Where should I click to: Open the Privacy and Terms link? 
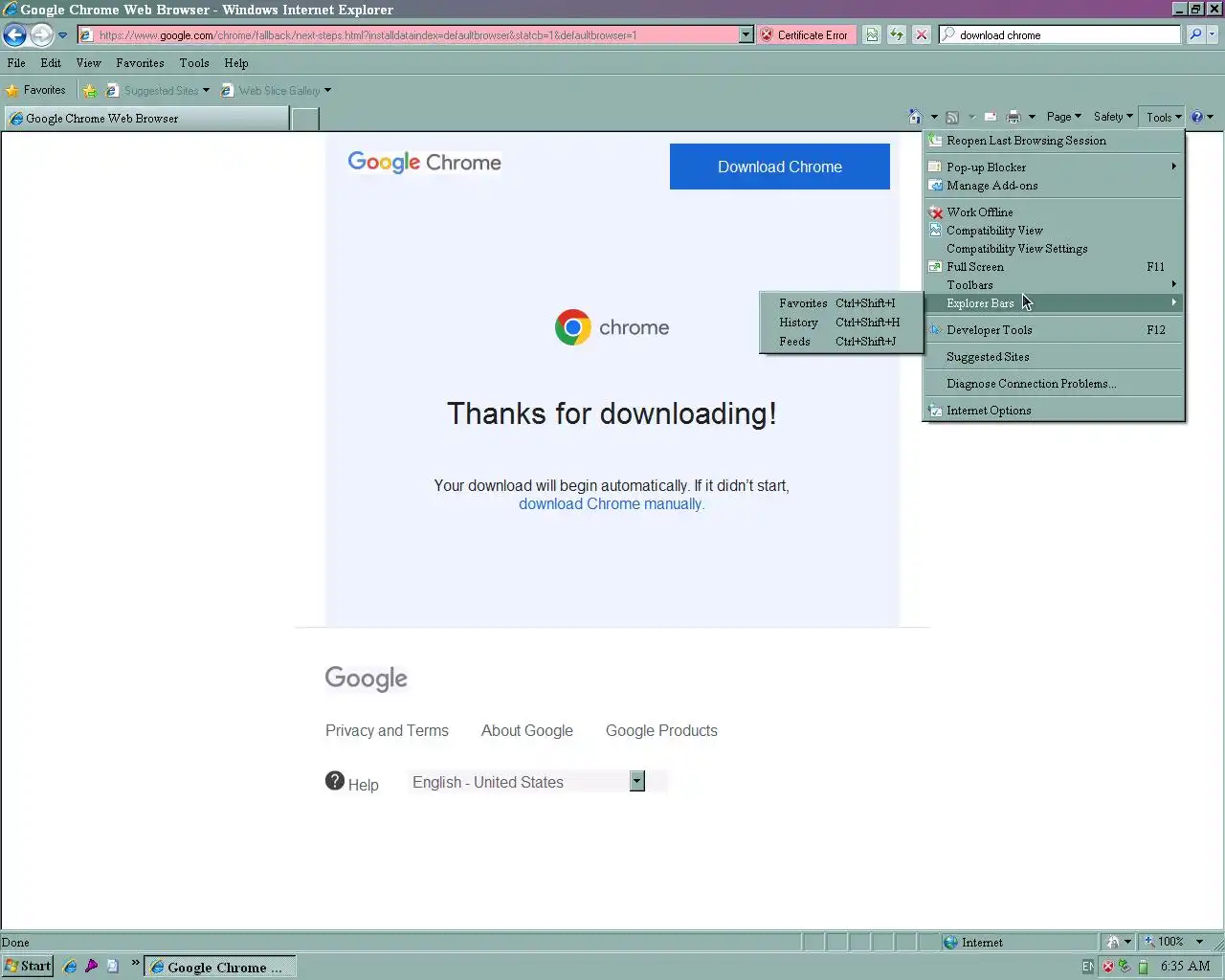click(x=387, y=730)
